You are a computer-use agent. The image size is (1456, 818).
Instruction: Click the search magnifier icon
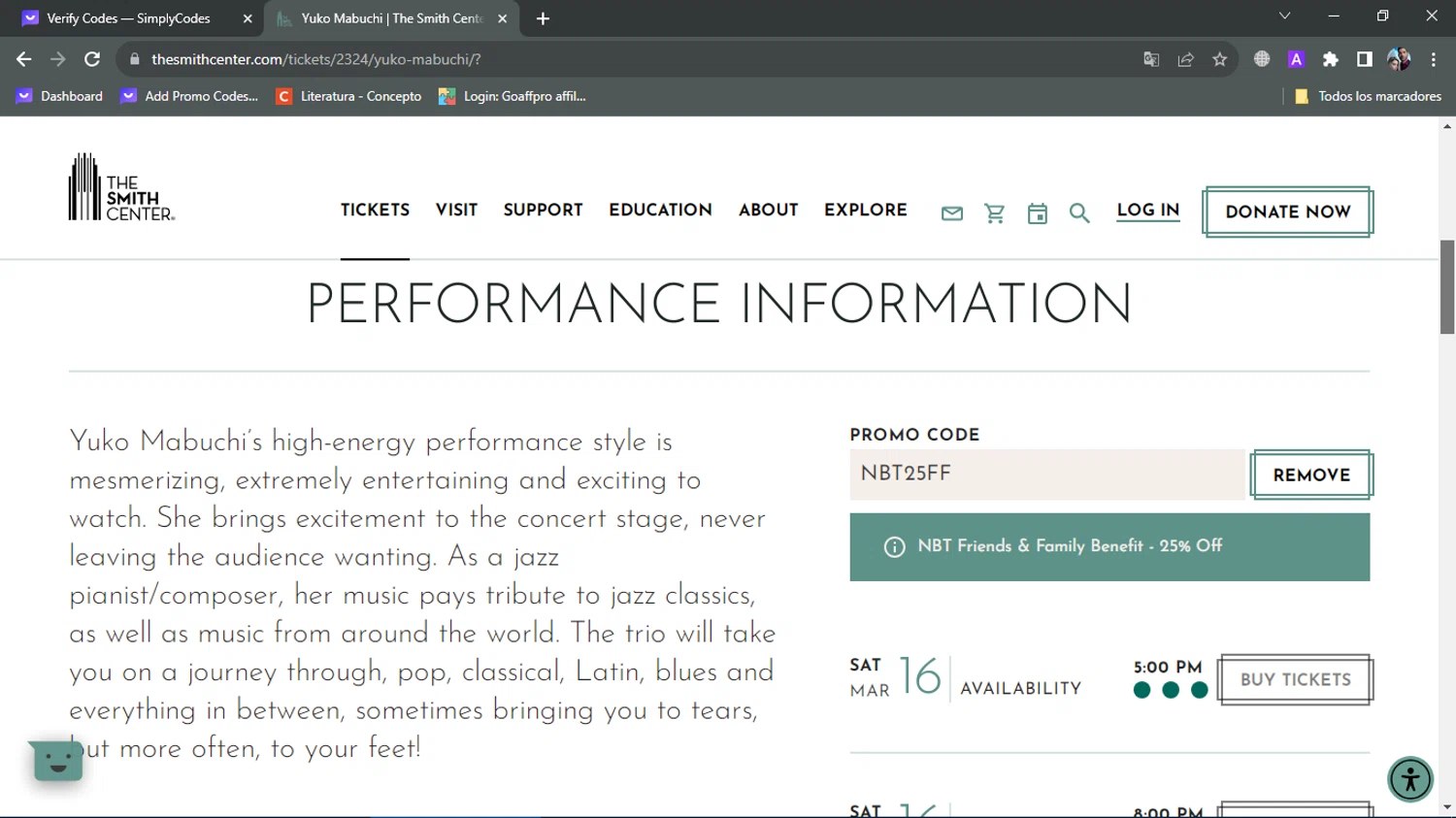[1079, 213]
